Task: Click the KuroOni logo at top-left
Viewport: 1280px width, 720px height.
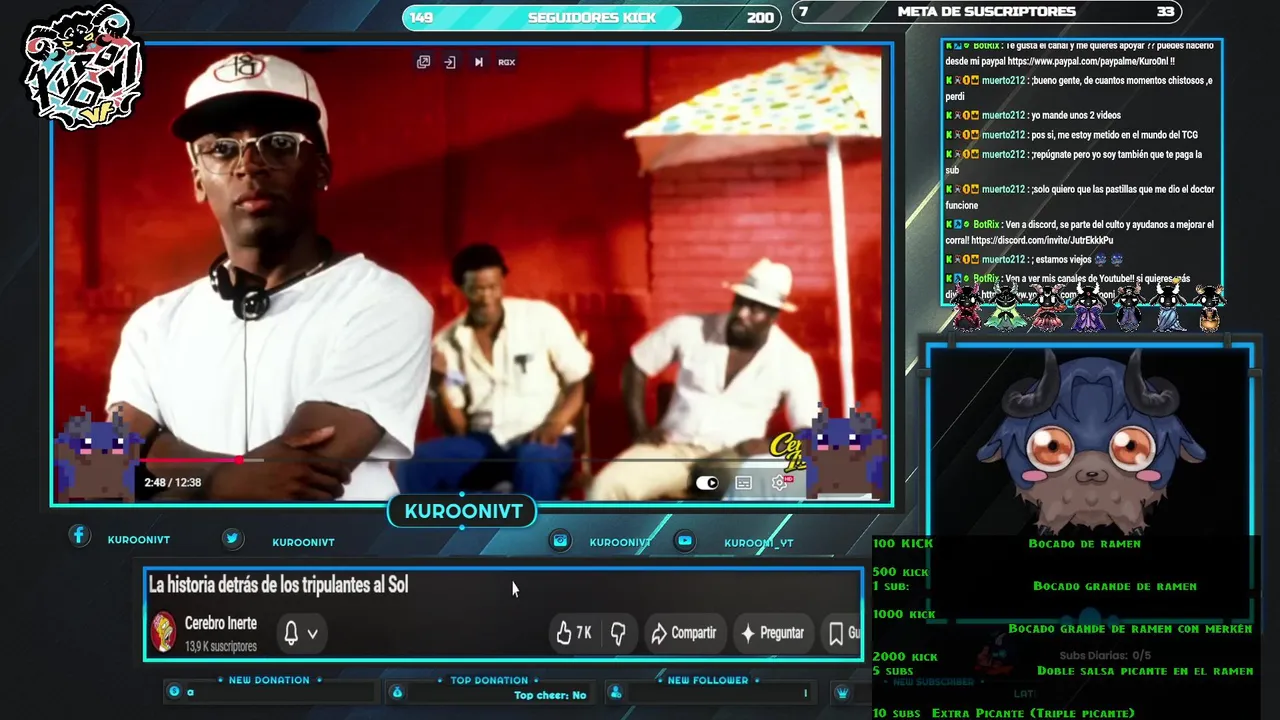Action: tap(83, 68)
